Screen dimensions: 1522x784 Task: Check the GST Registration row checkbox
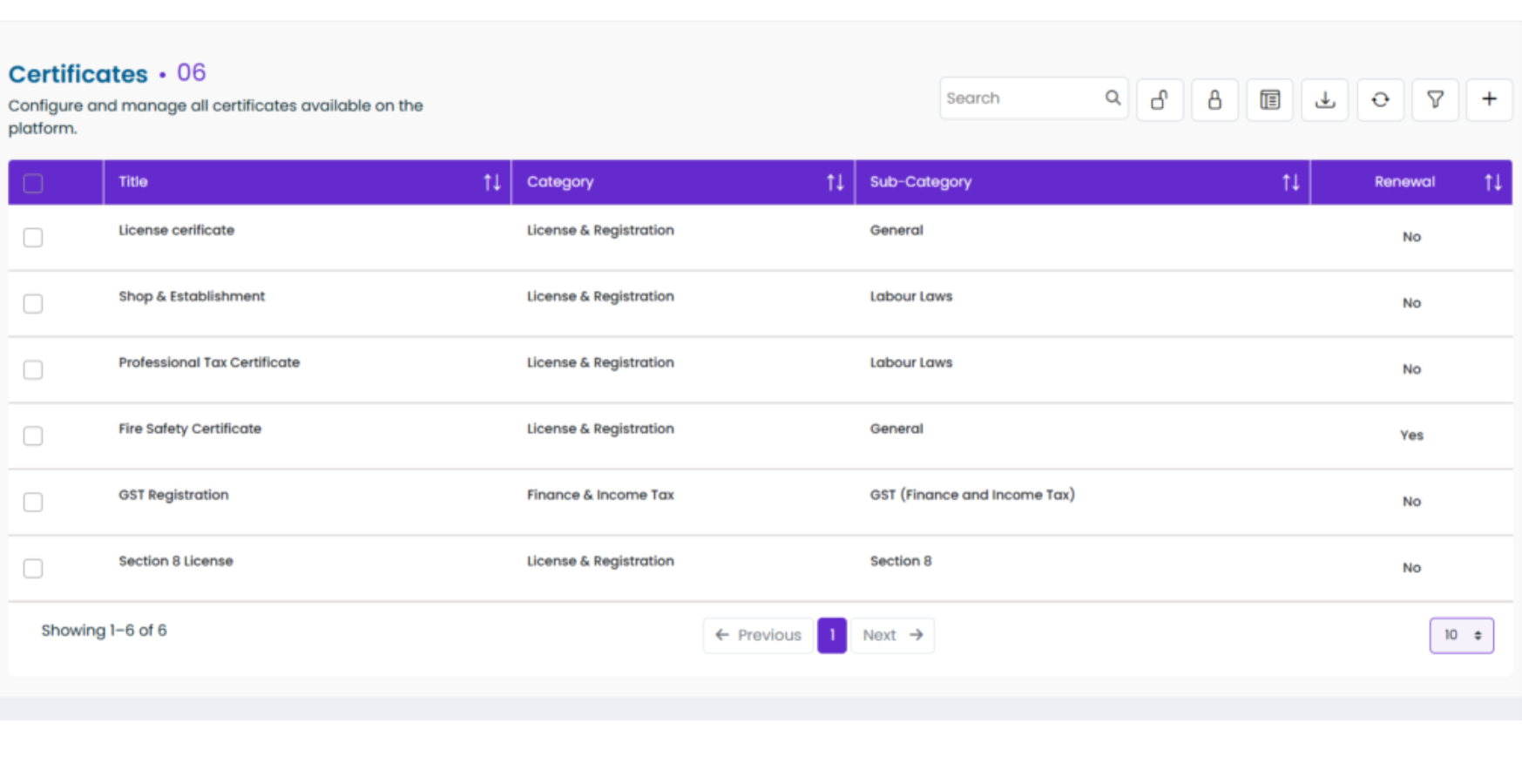pos(33,502)
